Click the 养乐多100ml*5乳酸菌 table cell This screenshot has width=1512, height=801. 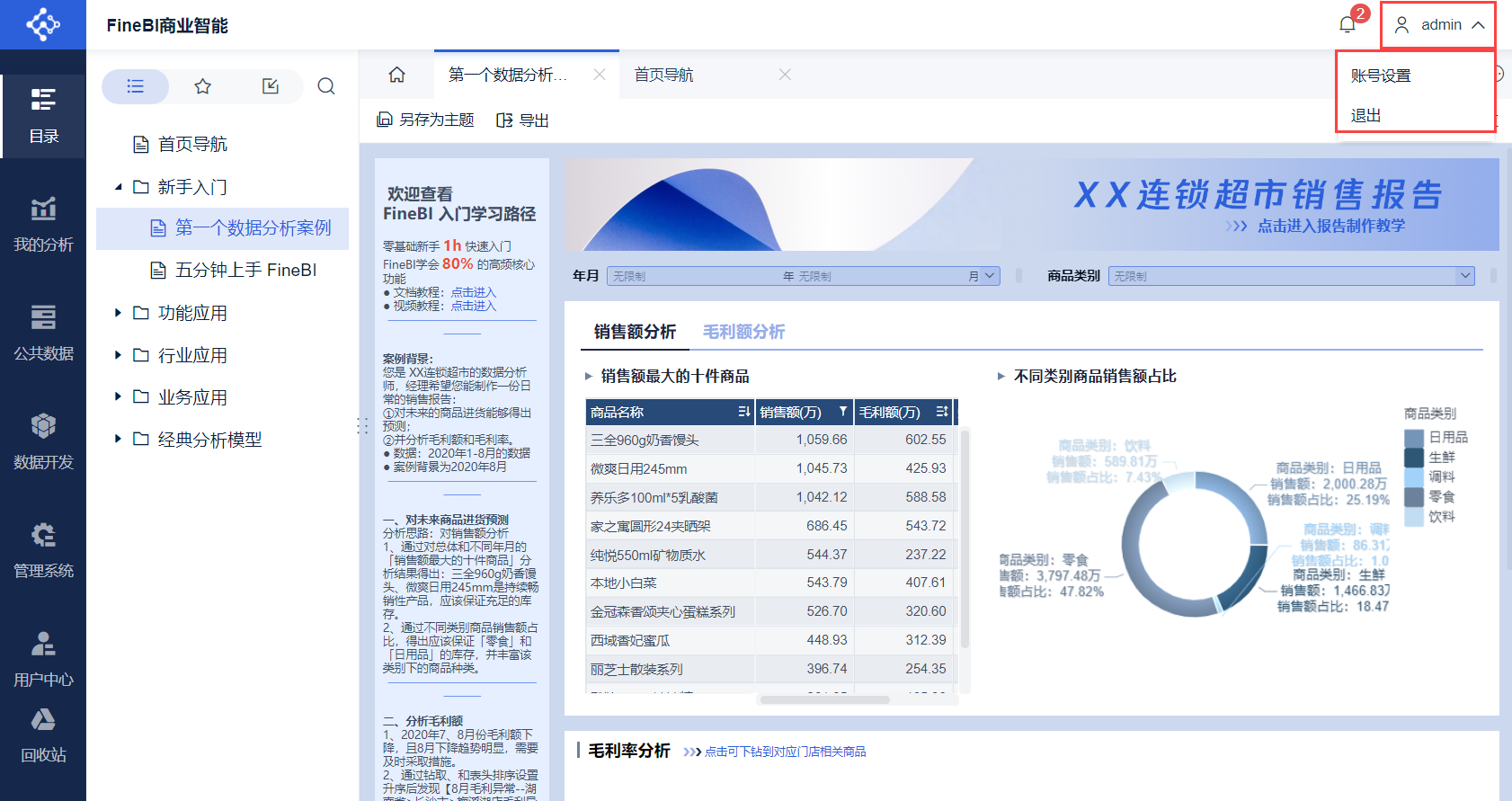point(670,497)
